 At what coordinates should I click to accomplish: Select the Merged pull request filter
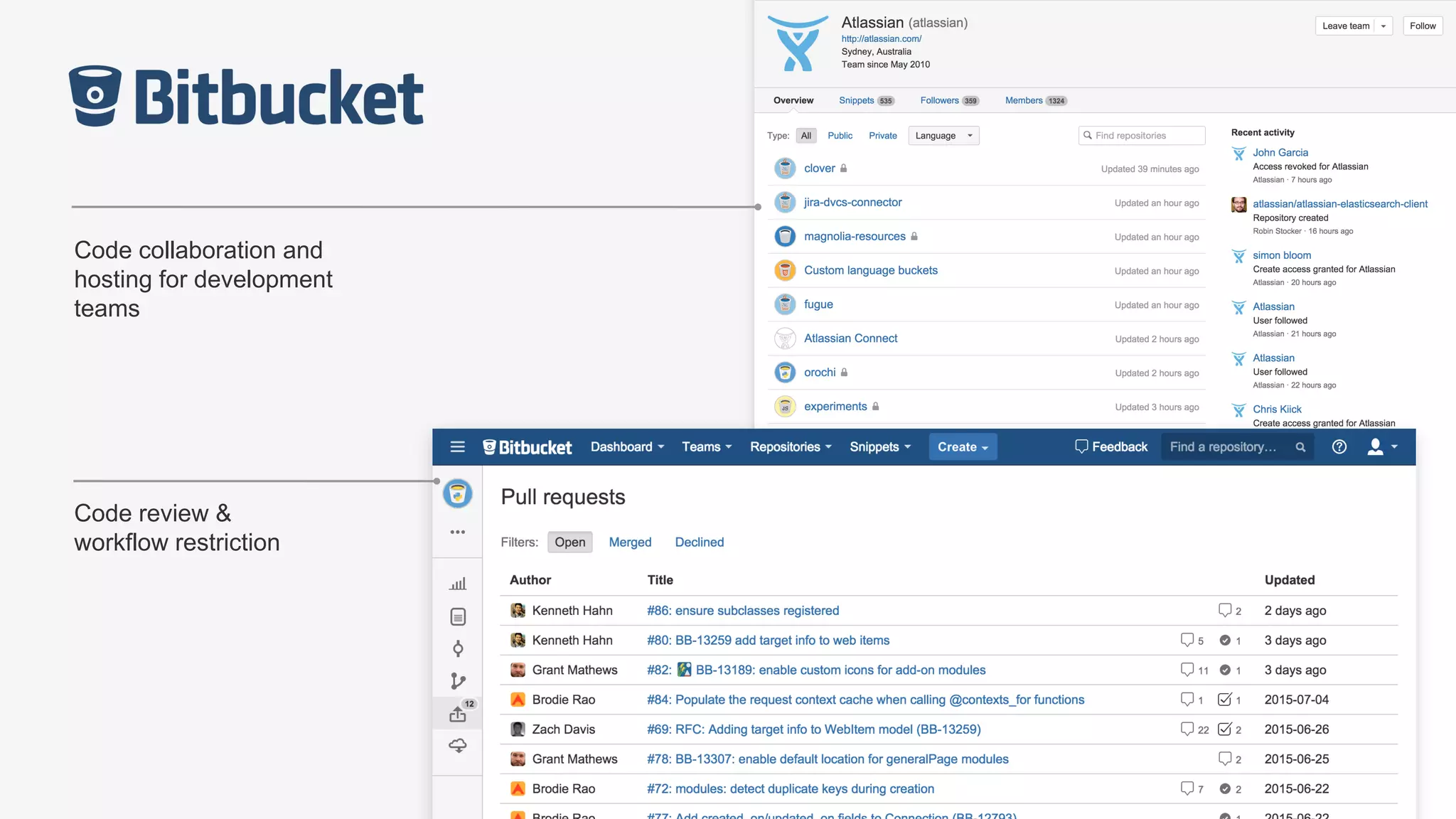click(x=630, y=542)
